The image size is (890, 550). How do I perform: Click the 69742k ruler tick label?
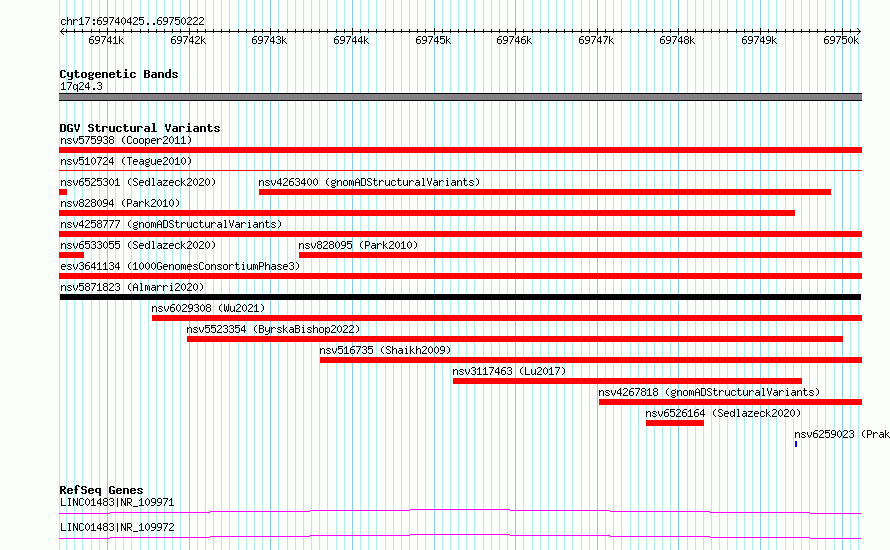tap(188, 40)
